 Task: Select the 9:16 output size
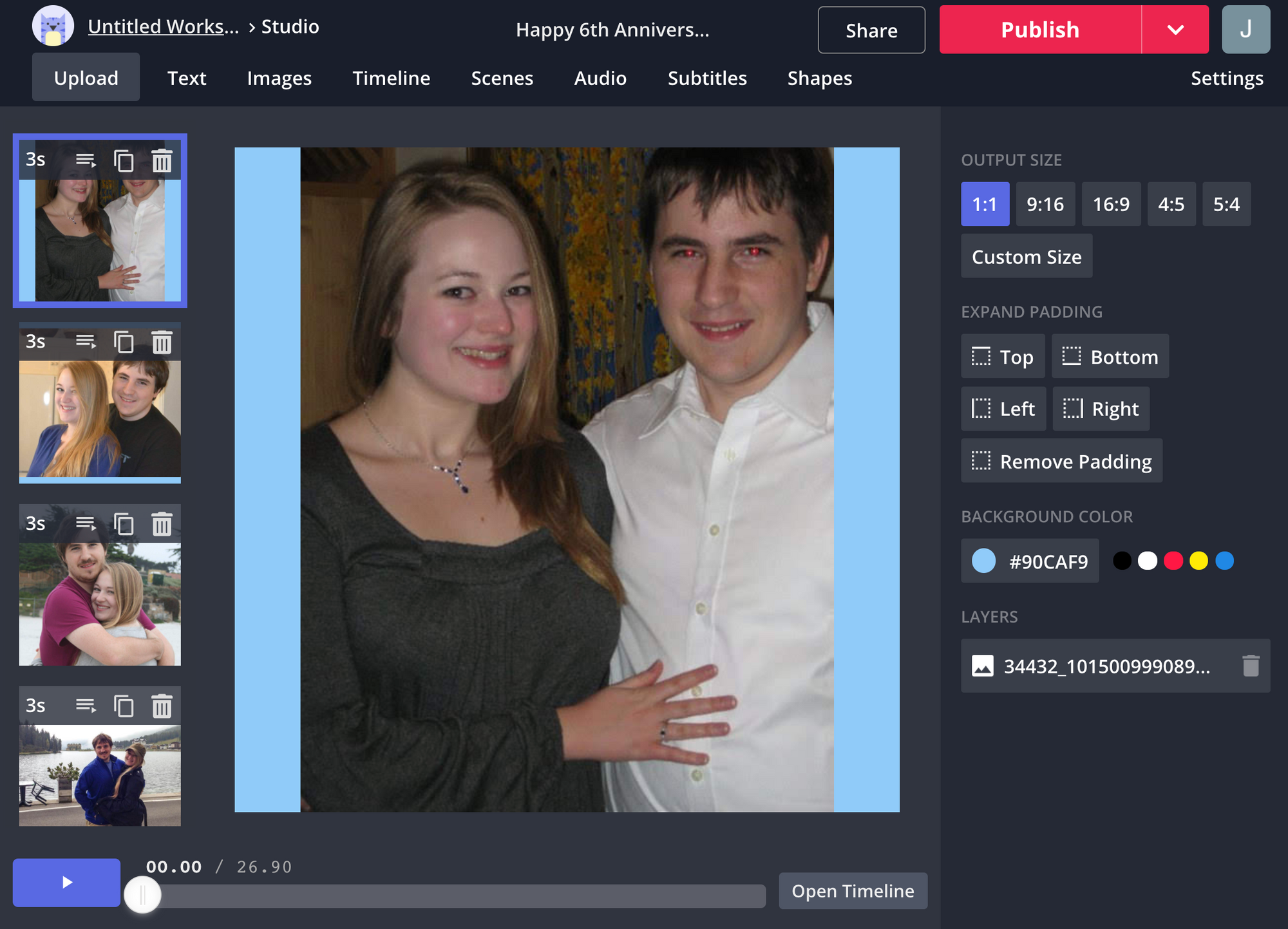1045,204
